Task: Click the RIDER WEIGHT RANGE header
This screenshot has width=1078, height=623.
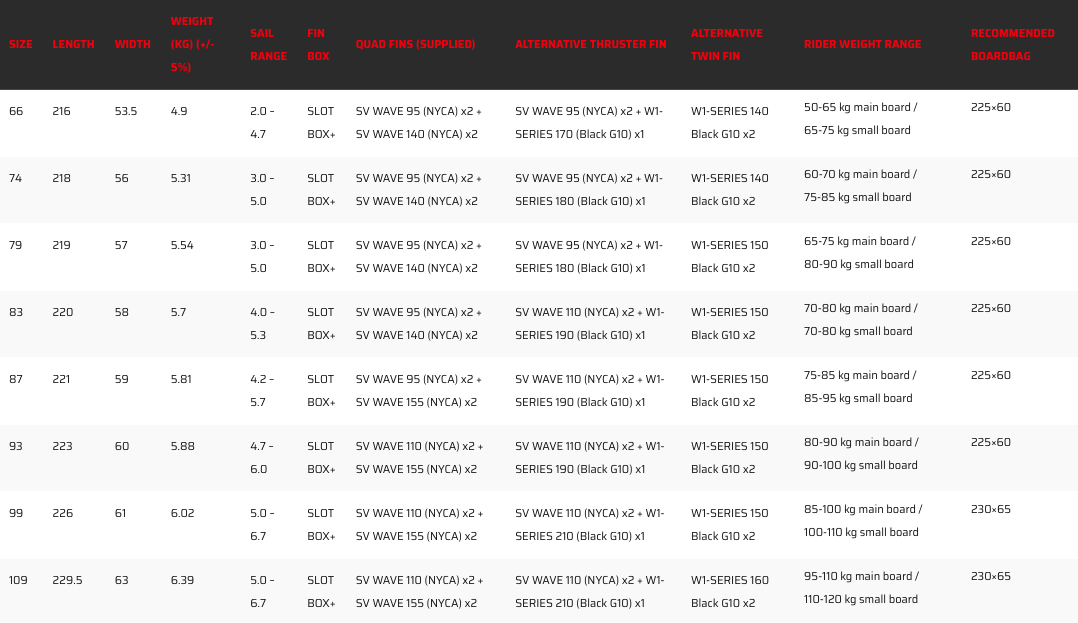Action: 863,44
